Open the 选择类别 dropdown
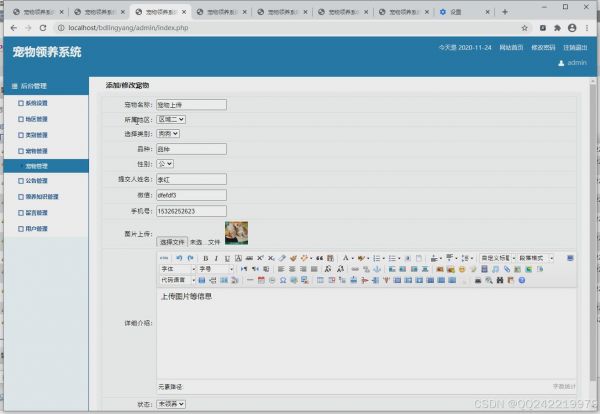Image resolution: width=600 pixels, height=414 pixels. [x=168, y=134]
